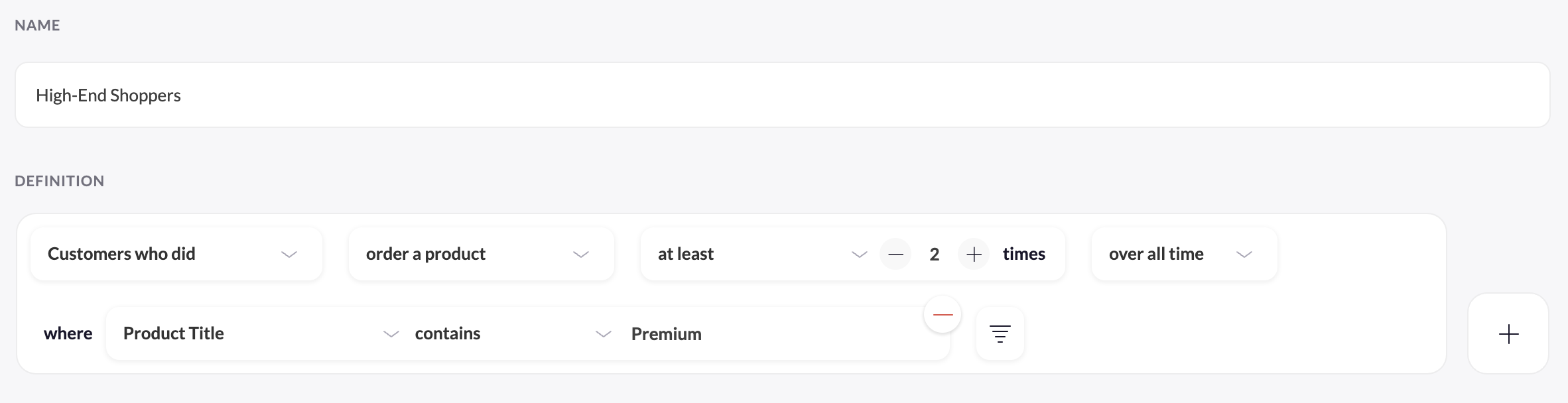This screenshot has width=1568, height=403.
Task: Click chevron beside "order a product"
Action: coord(581,255)
